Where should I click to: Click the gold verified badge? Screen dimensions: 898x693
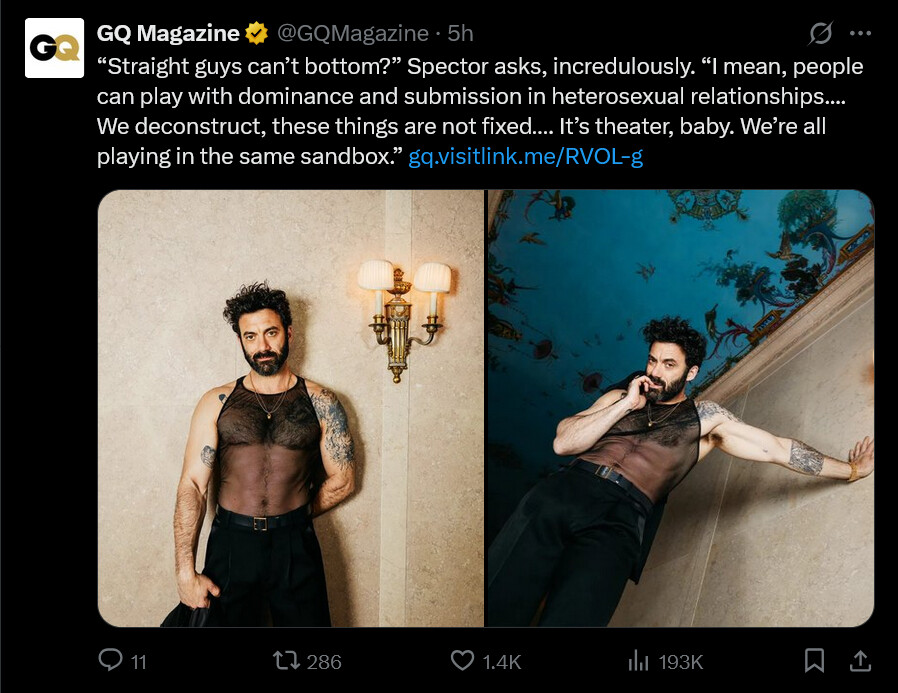click(256, 33)
